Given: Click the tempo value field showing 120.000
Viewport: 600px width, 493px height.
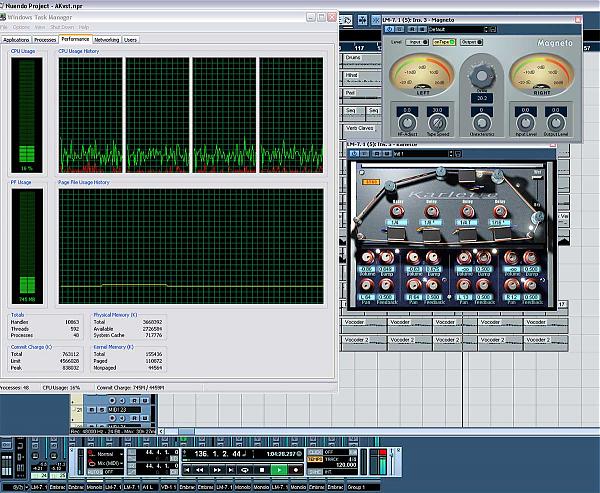Looking at the screenshot, I should (348, 466).
